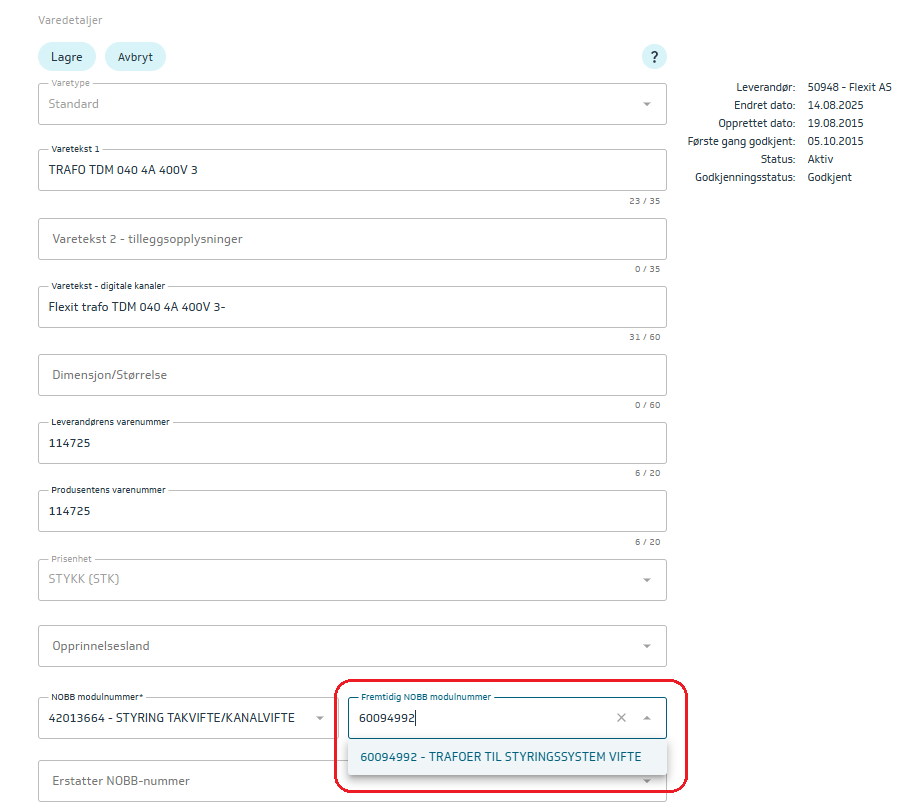Screen dimensions: 912x809
Task: Clear the Fremtidig NOBB modulnummer value
Action: click(x=621, y=718)
